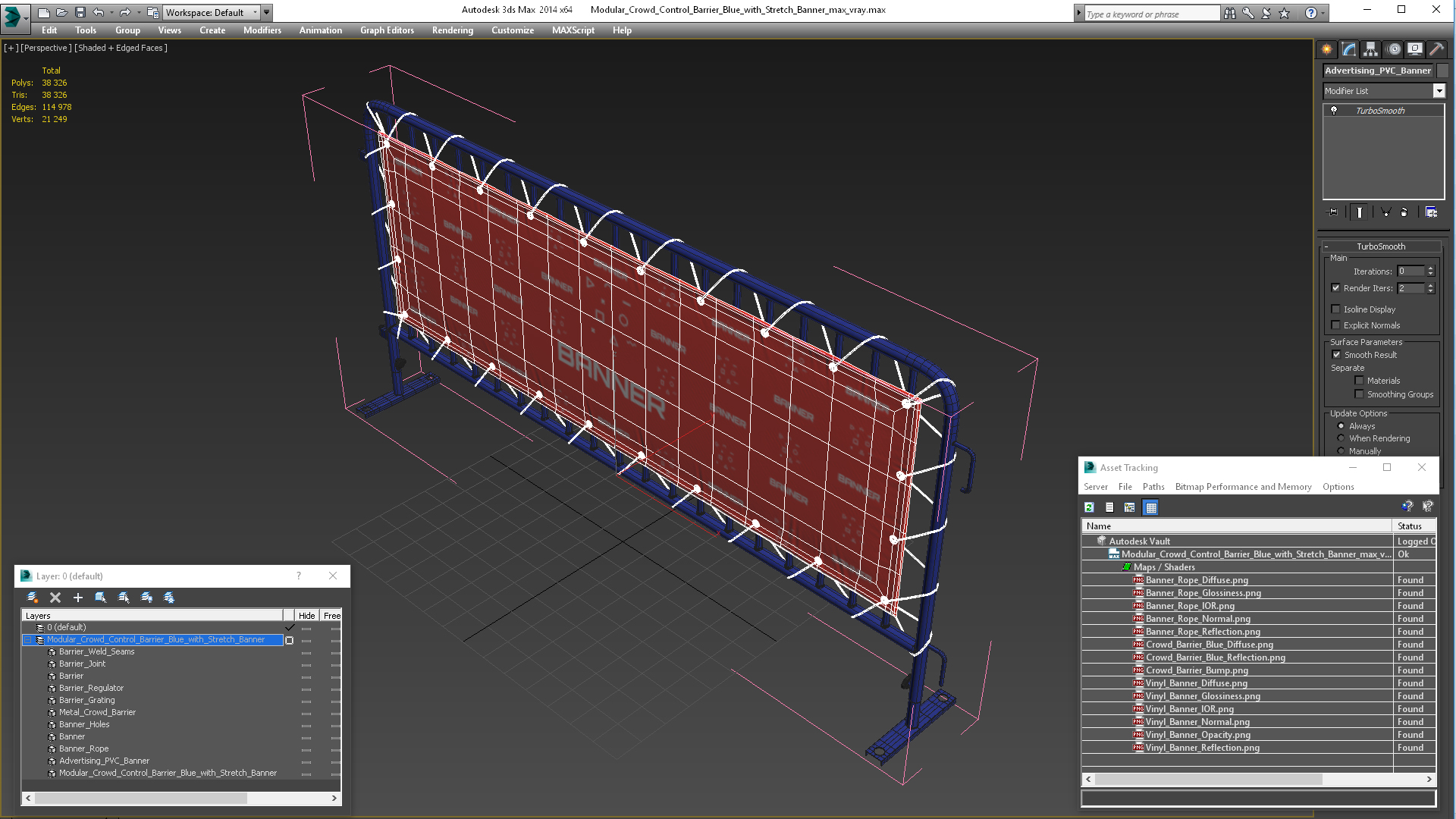The height and width of the screenshot is (819, 1456).
Task: Click table view icon in Asset Tracking
Action: tap(1150, 507)
